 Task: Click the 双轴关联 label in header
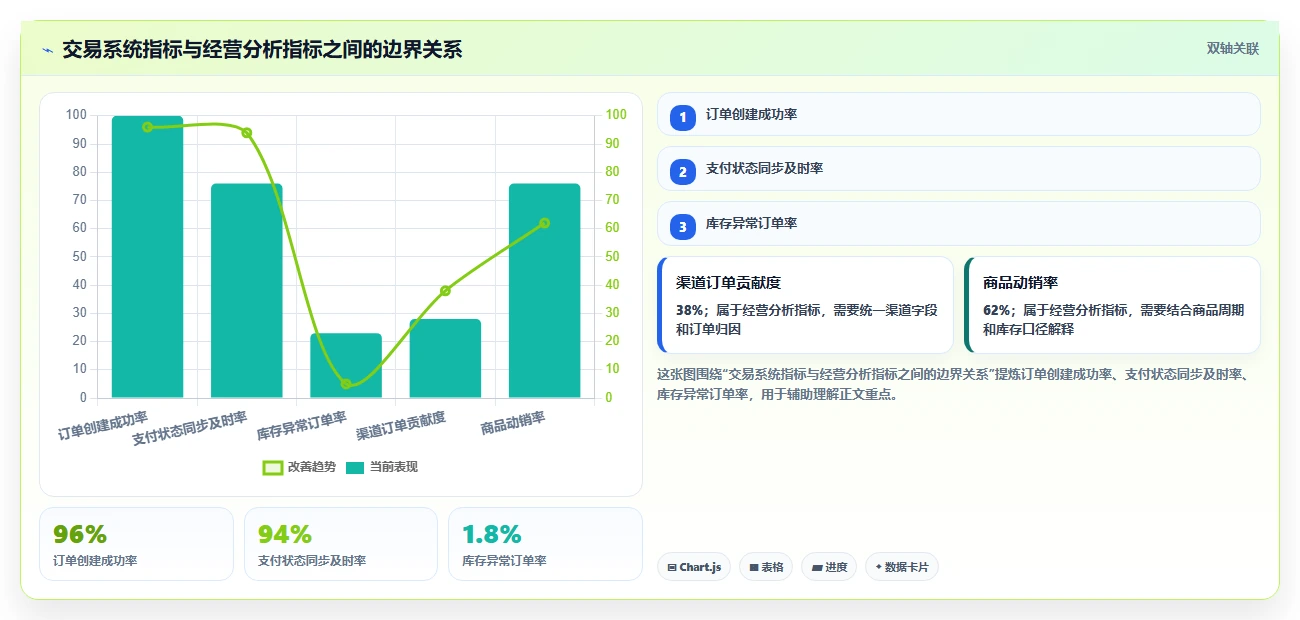(x=1233, y=48)
